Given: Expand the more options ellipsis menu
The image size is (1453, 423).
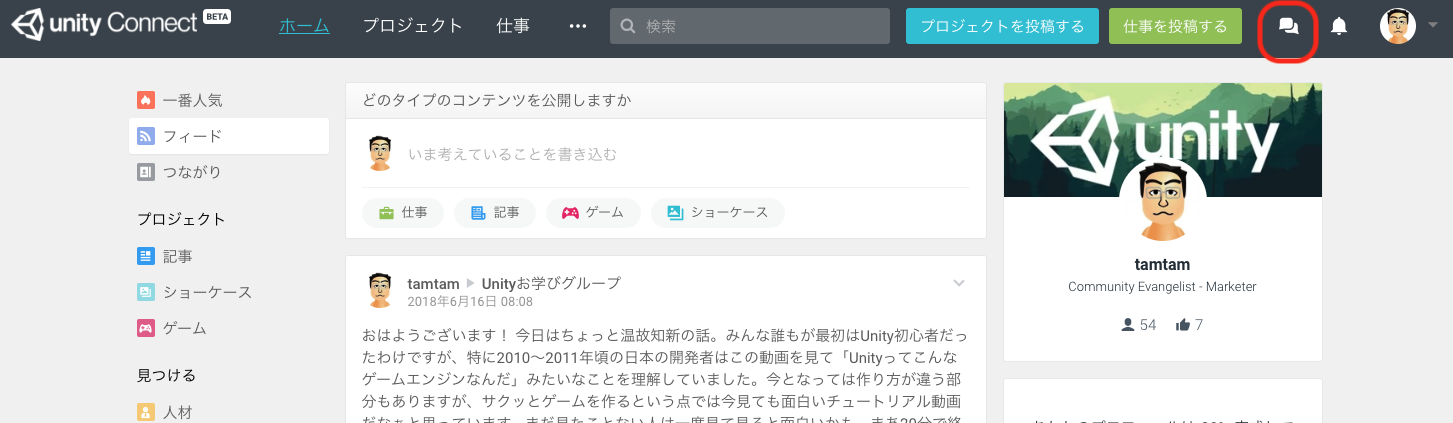Looking at the screenshot, I should click(x=577, y=26).
